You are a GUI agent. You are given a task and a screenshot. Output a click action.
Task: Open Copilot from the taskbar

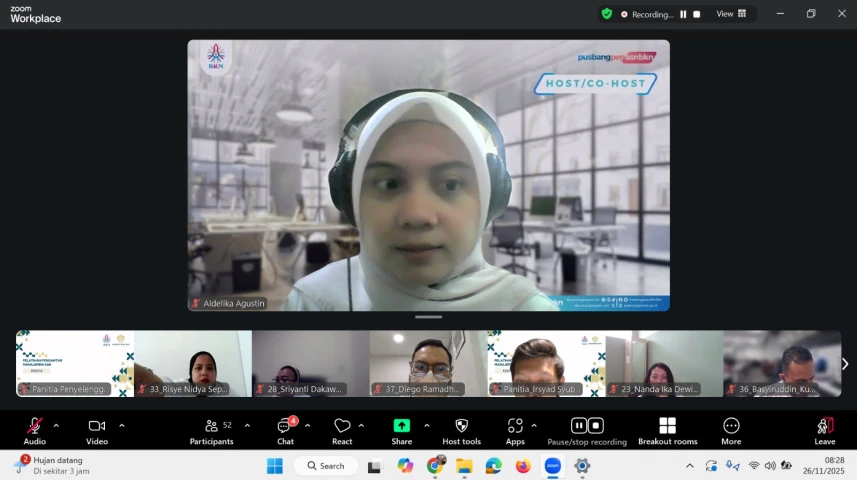pyautogui.click(x=405, y=466)
